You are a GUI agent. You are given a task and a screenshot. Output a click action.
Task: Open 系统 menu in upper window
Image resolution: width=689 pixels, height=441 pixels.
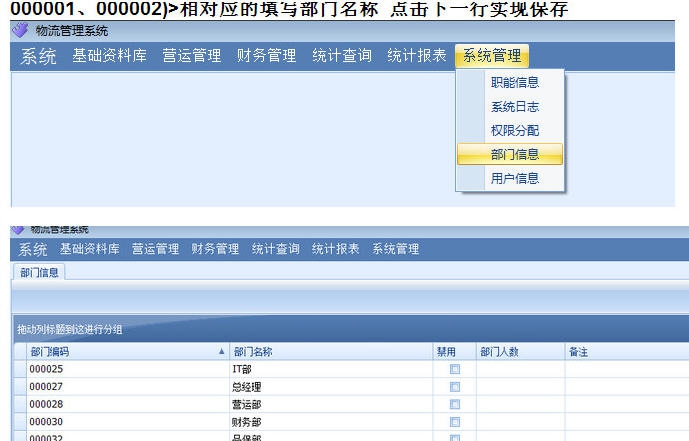(x=38, y=56)
